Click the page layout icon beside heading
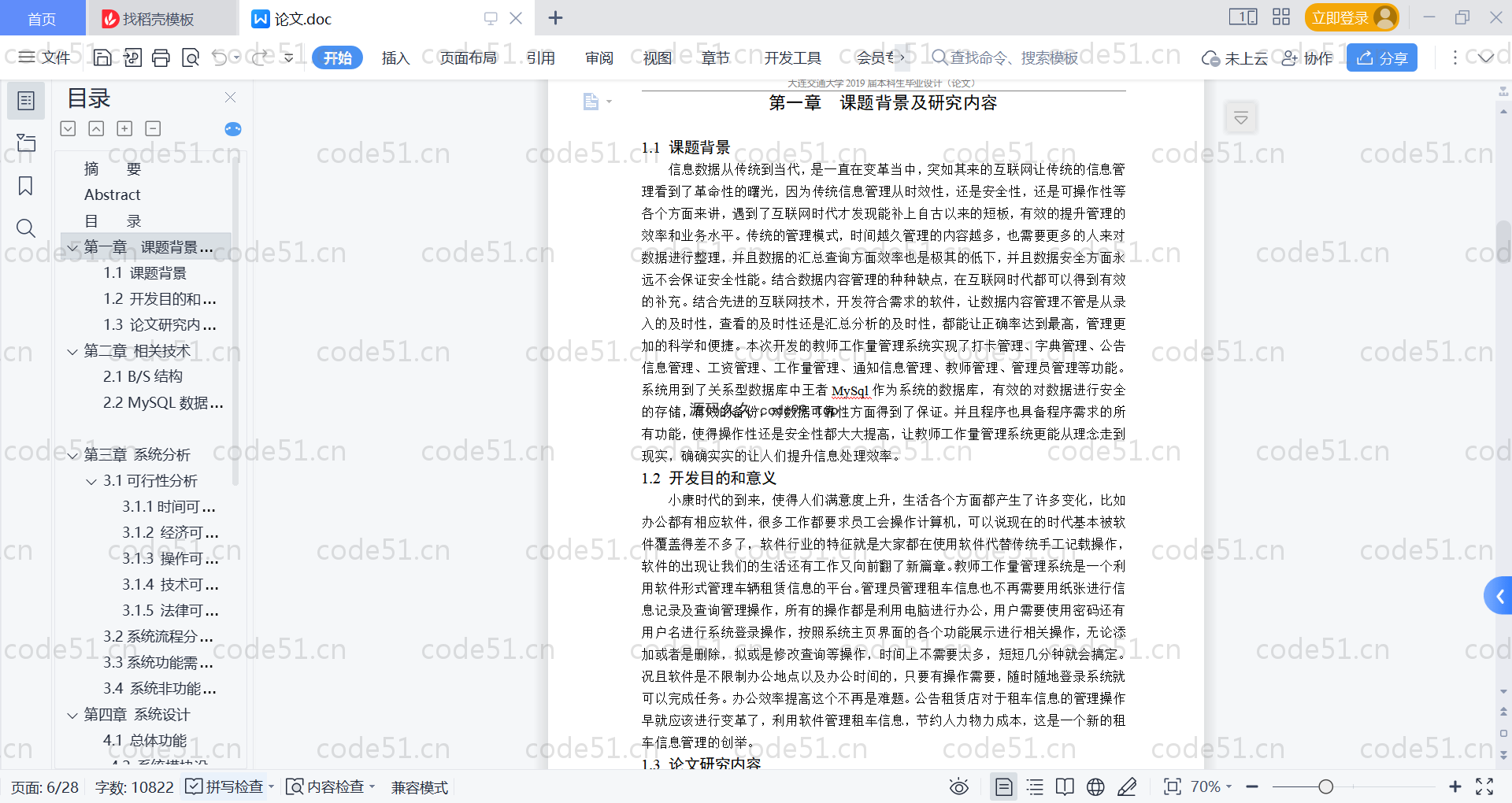 click(x=591, y=102)
